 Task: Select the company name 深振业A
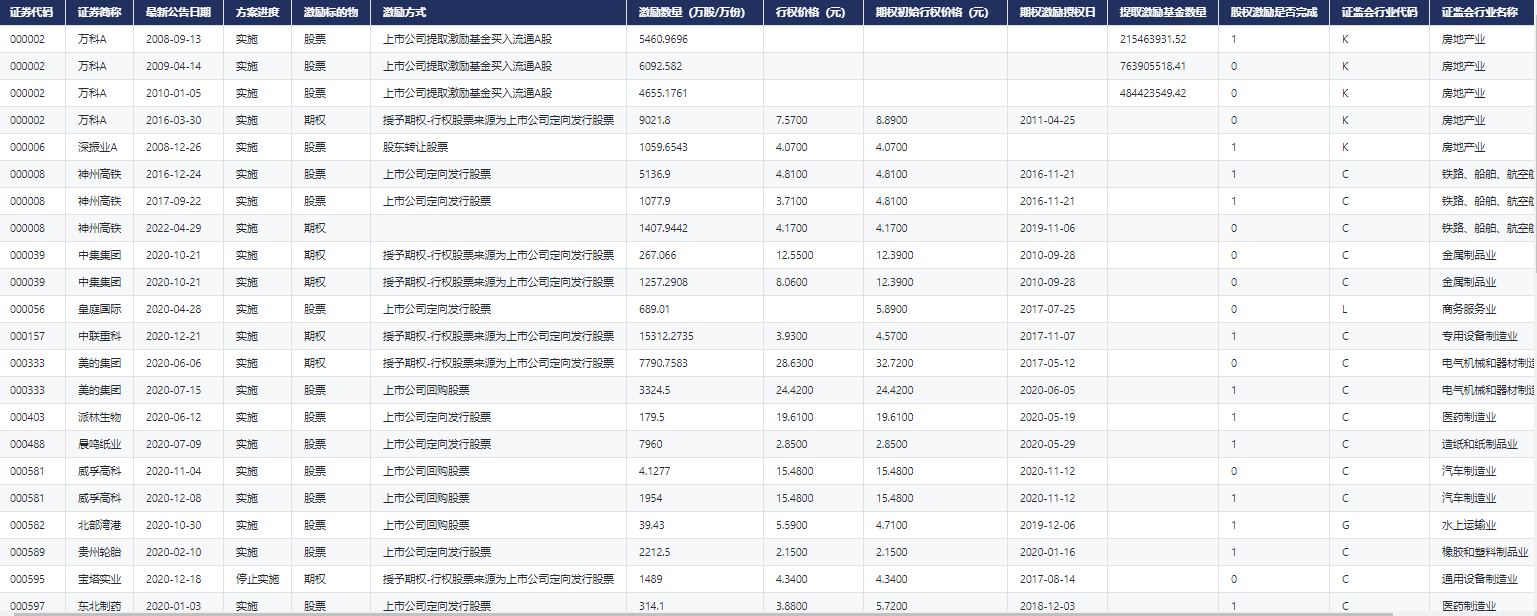click(x=97, y=147)
